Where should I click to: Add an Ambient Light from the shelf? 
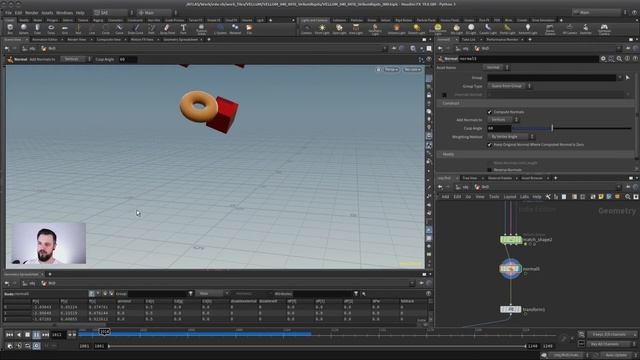coord(528,29)
